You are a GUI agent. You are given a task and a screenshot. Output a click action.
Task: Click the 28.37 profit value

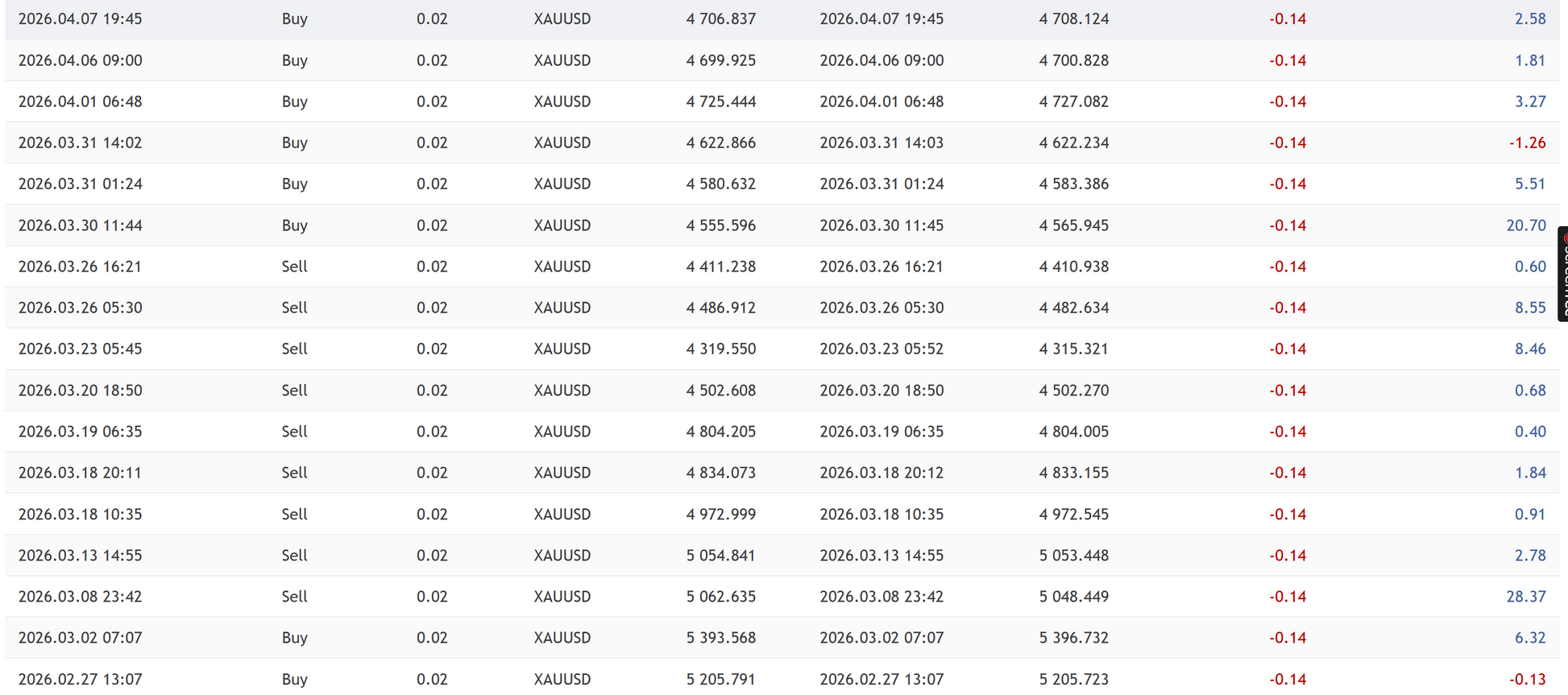[1525, 597]
